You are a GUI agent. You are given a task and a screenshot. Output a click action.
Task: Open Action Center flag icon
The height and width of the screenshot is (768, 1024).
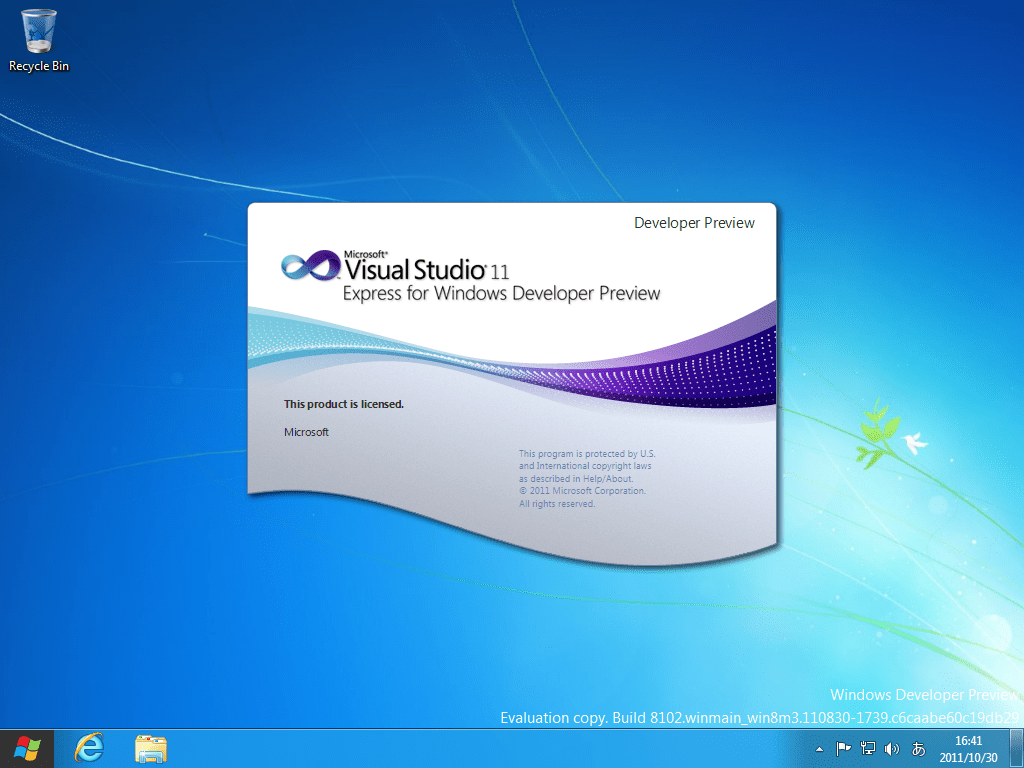pyautogui.click(x=843, y=748)
